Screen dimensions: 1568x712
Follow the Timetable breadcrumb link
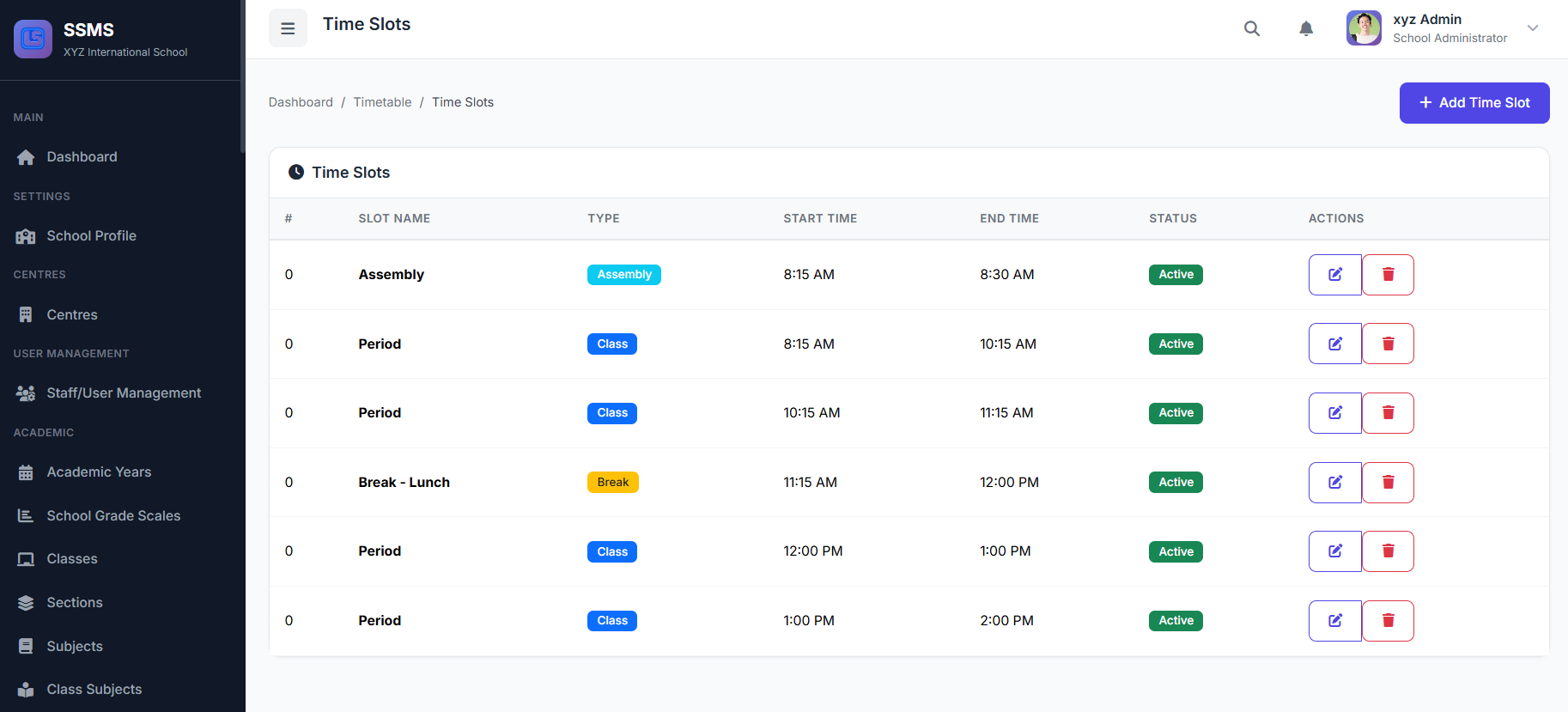pyautogui.click(x=382, y=102)
